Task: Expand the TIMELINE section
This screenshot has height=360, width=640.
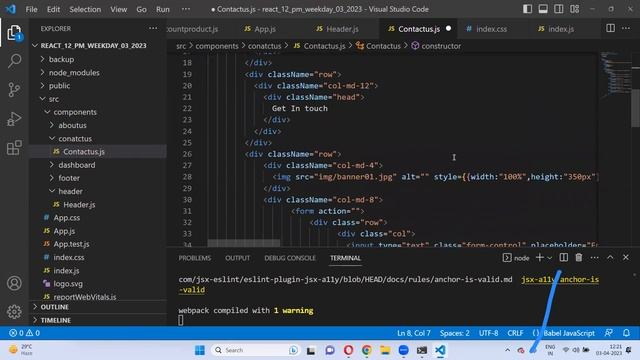Action: (56, 320)
